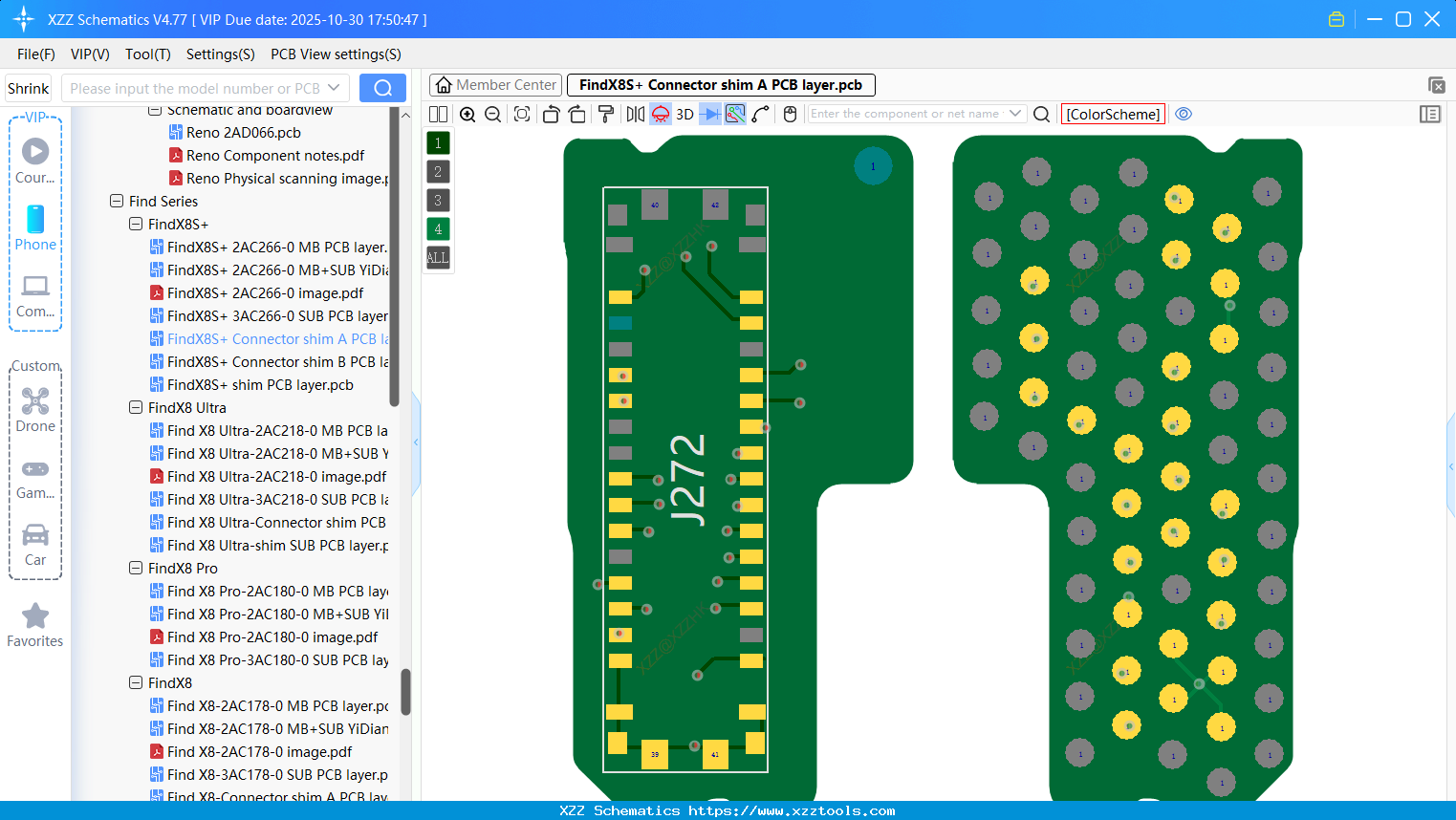Click the Favorites star icon
This screenshot has width=1456, height=820.
[34, 616]
